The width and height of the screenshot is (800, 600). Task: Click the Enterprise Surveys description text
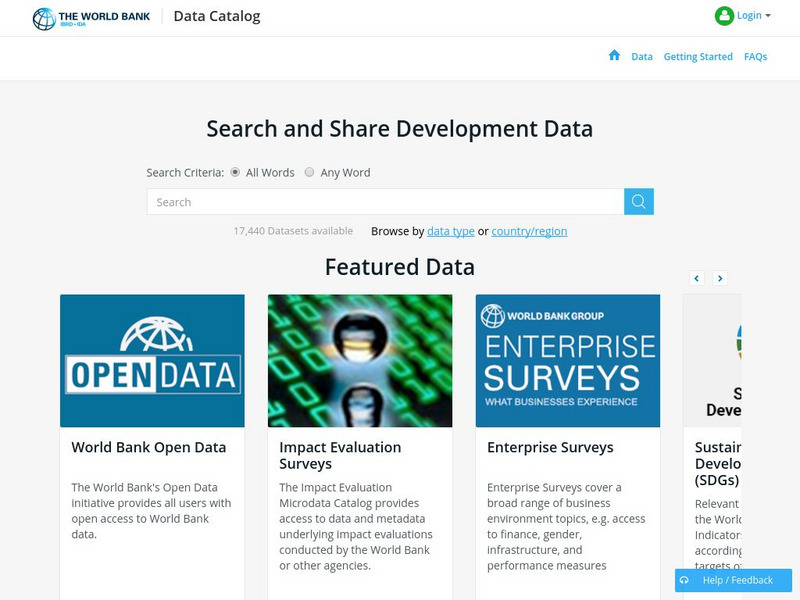pos(566,526)
